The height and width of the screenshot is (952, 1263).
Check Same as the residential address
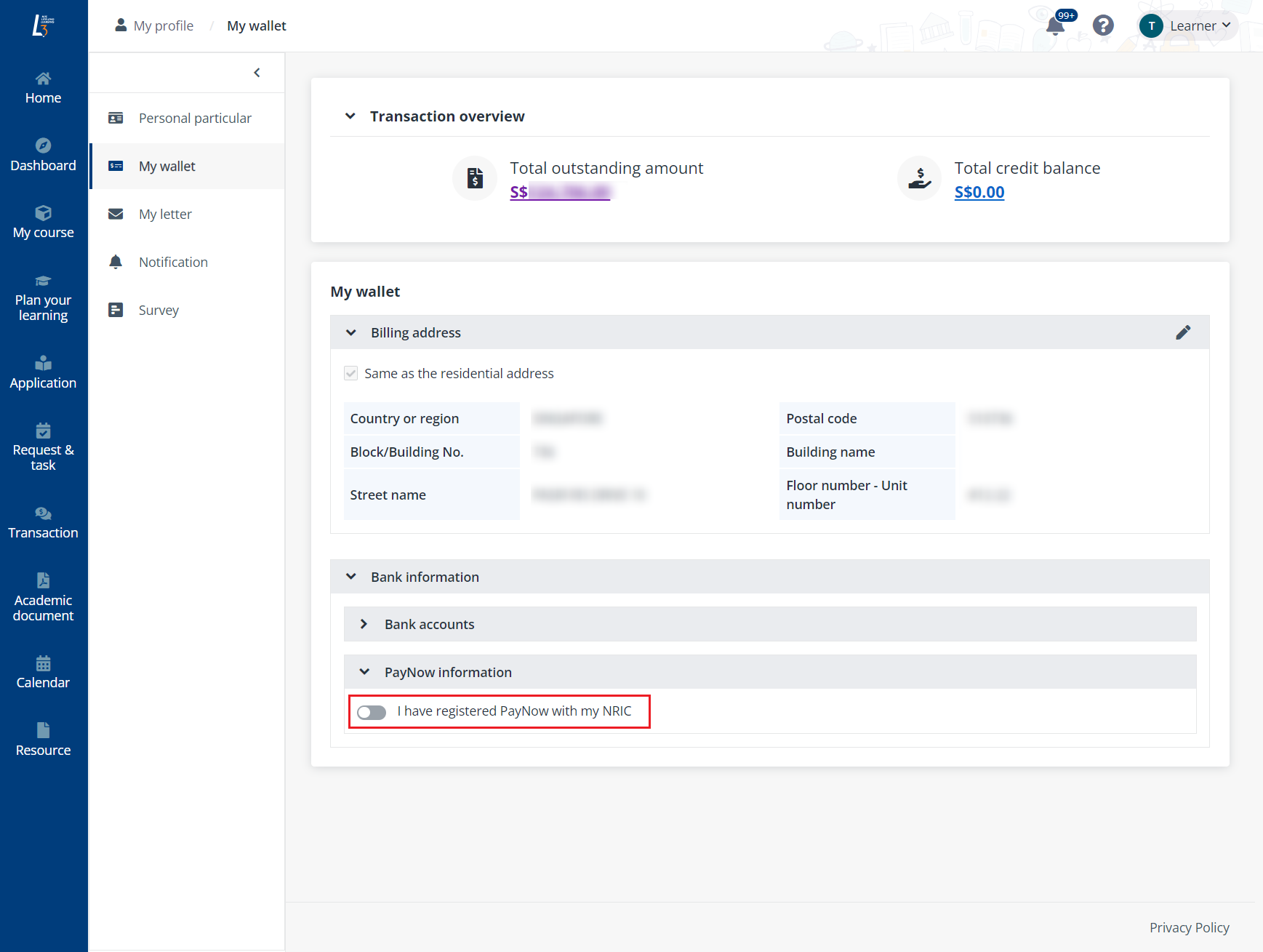351,373
